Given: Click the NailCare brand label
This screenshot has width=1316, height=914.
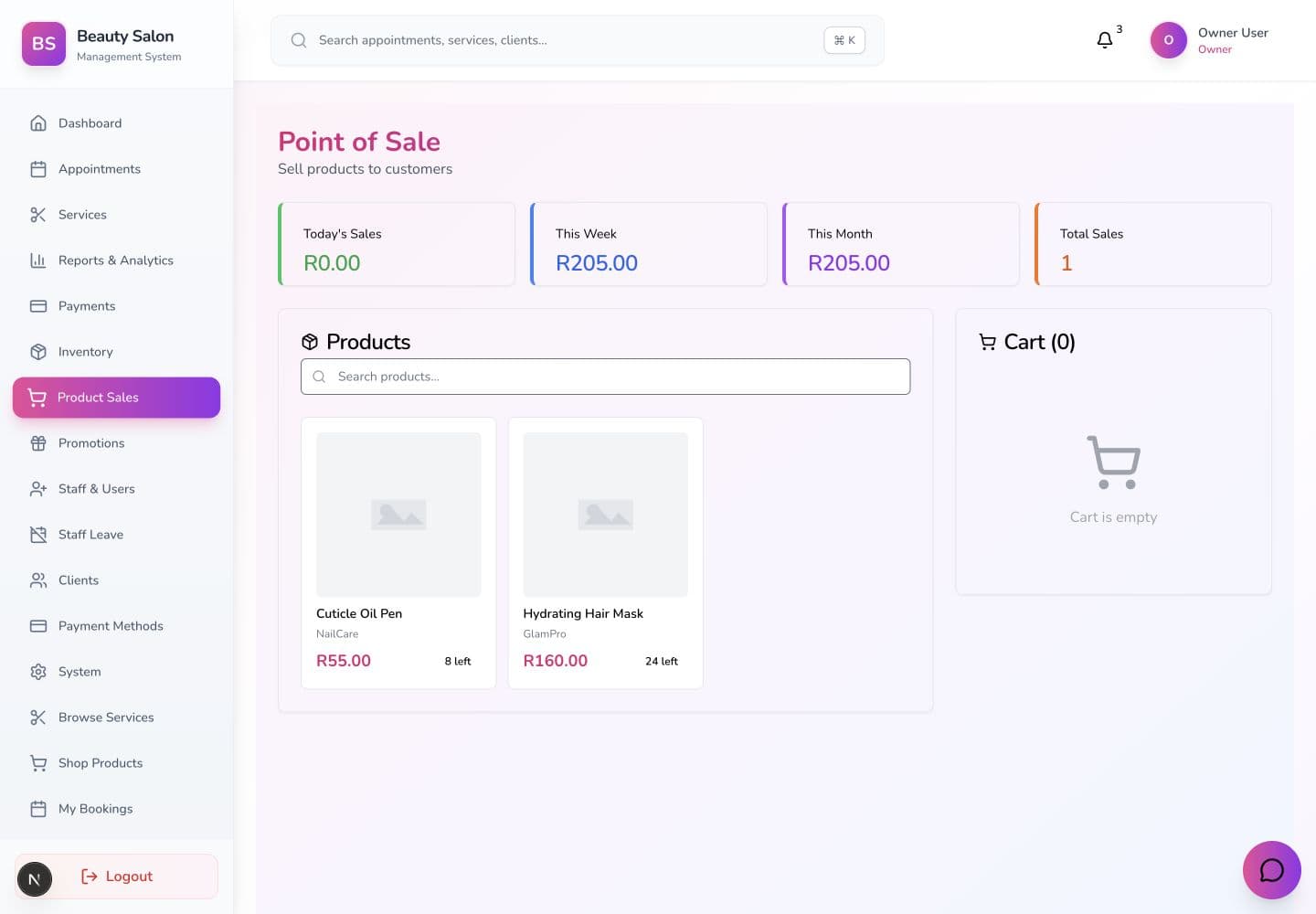Looking at the screenshot, I should (x=337, y=633).
